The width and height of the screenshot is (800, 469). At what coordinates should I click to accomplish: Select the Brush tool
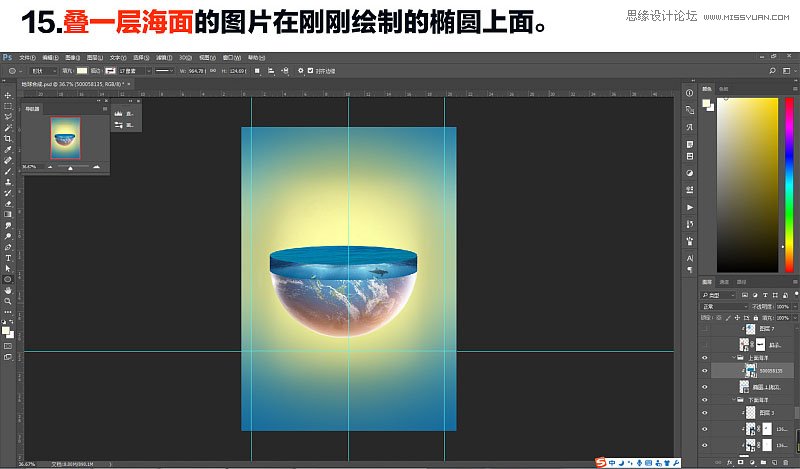tap(8, 171)
